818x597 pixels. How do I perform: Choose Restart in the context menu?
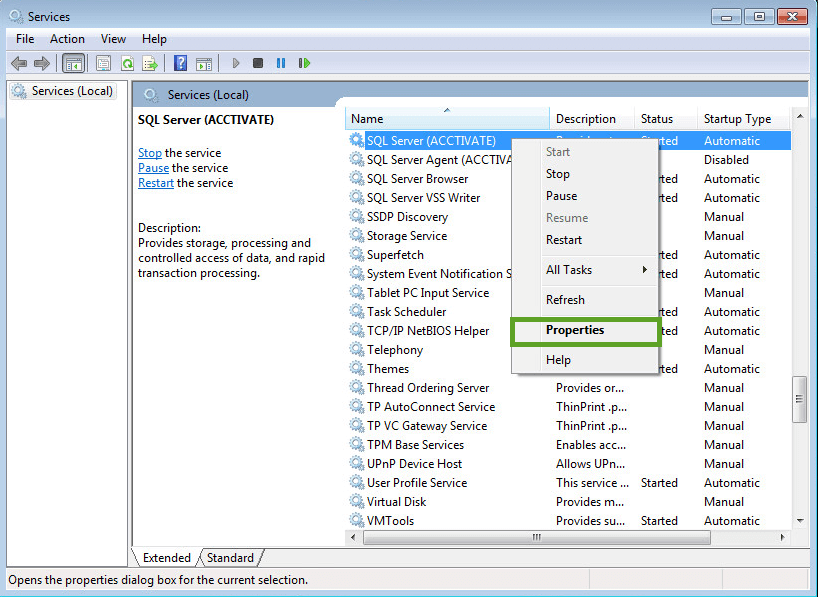pyautogui.click(x=584, y=240)
